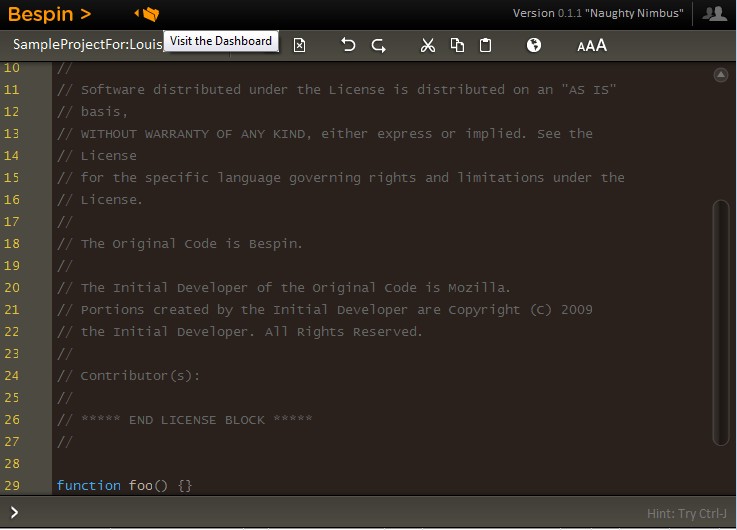
Task: Expand the command line prompt chevron
Action: point(14,513)
